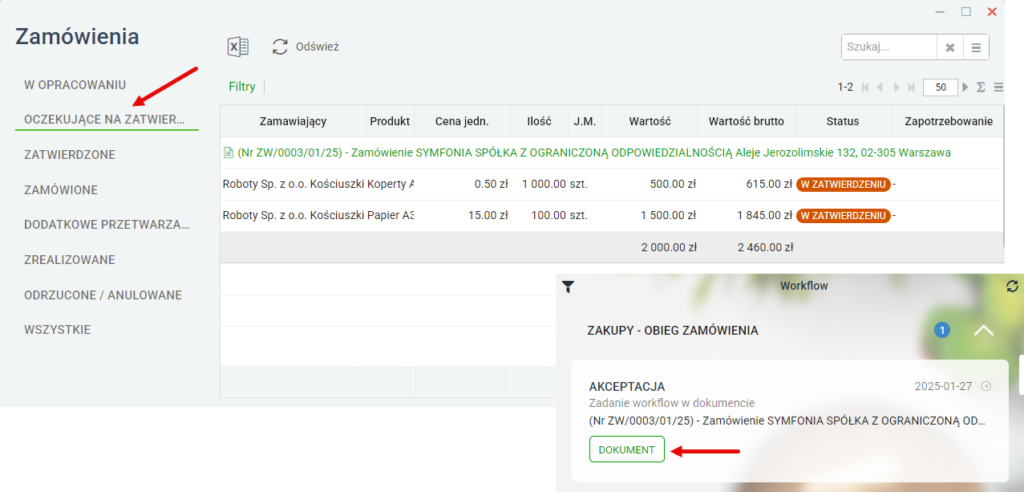Sort by Wartość column header
This screenshot has width=1024, height=492.
pyautogui.click(x=649, y=121)
